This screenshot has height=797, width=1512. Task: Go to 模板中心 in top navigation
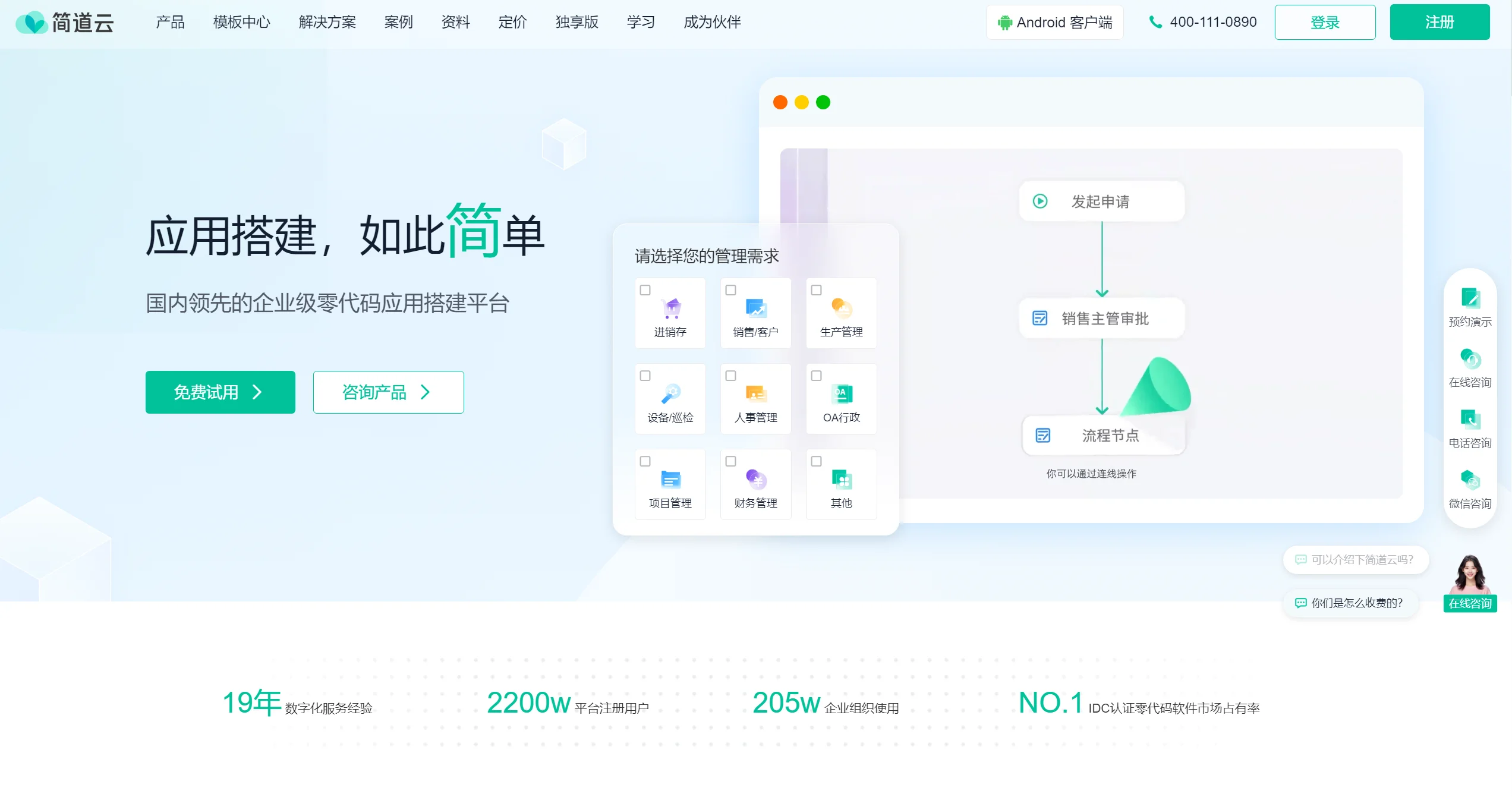[241, 23]
